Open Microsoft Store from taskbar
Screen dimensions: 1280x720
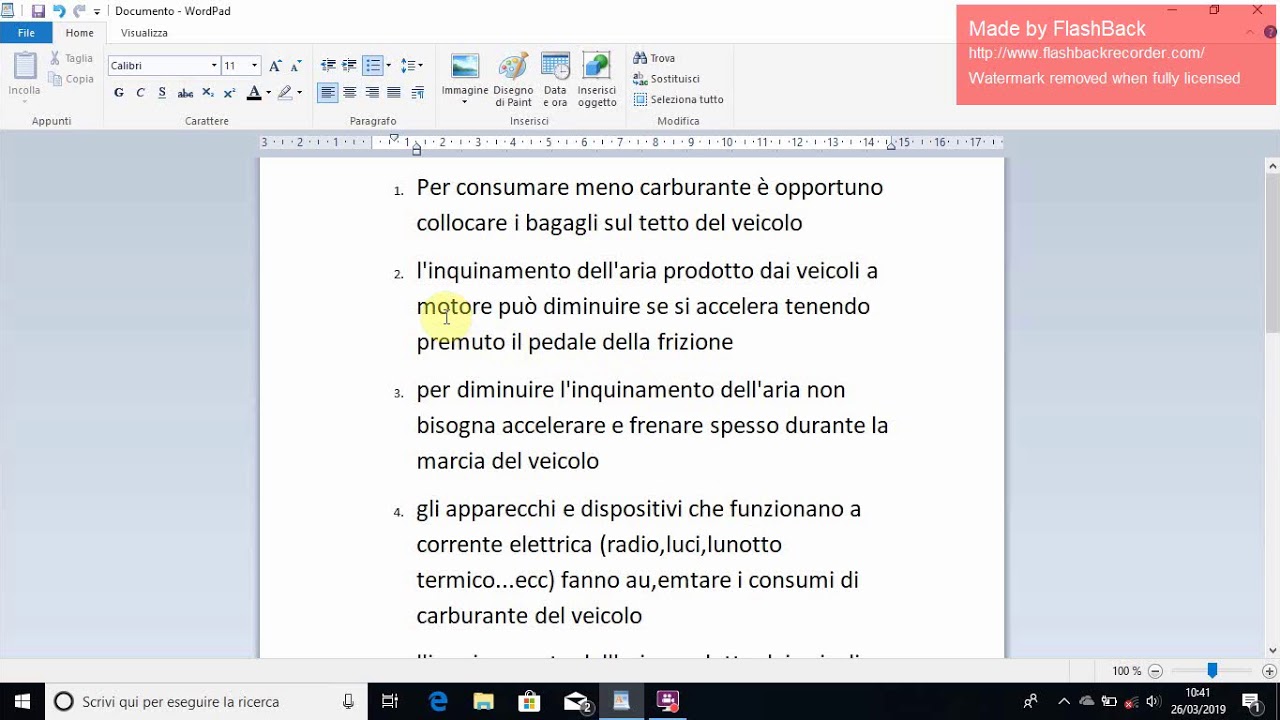click(x=530, y=701)
